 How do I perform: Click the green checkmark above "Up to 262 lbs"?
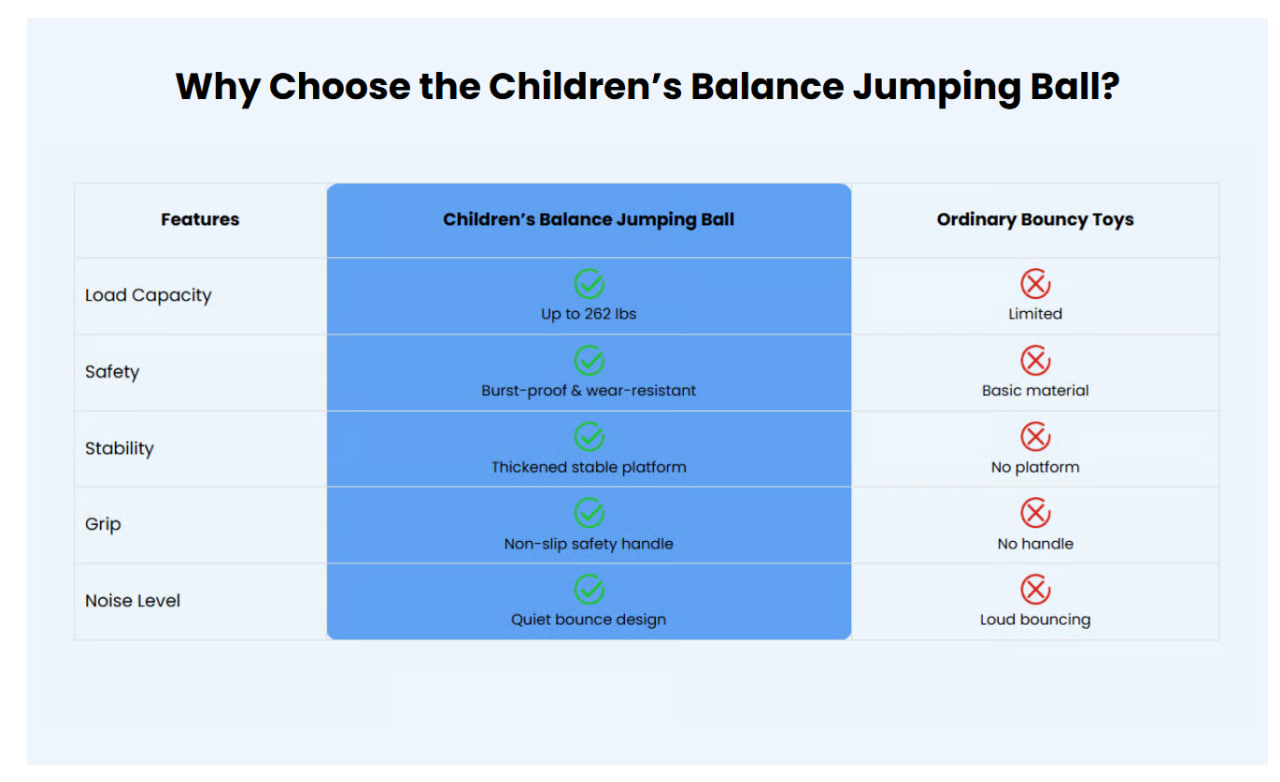pos(589,284)
